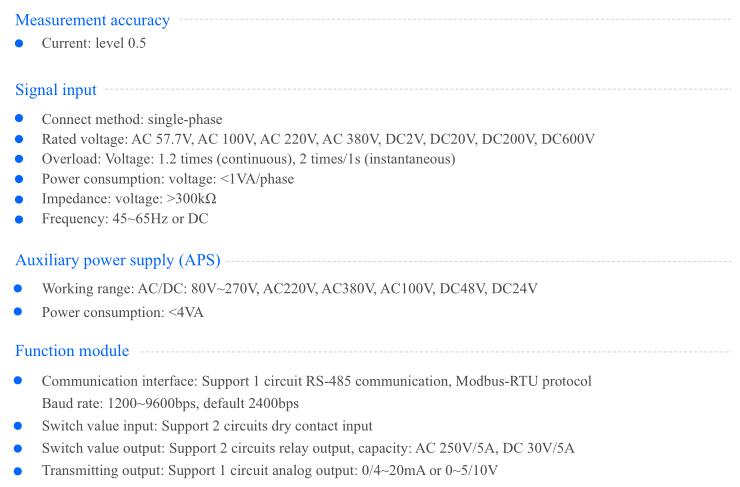
Task: Click the bullet next to Current: level 0.5
Action: pyautogui.click(x=19, y=43)
